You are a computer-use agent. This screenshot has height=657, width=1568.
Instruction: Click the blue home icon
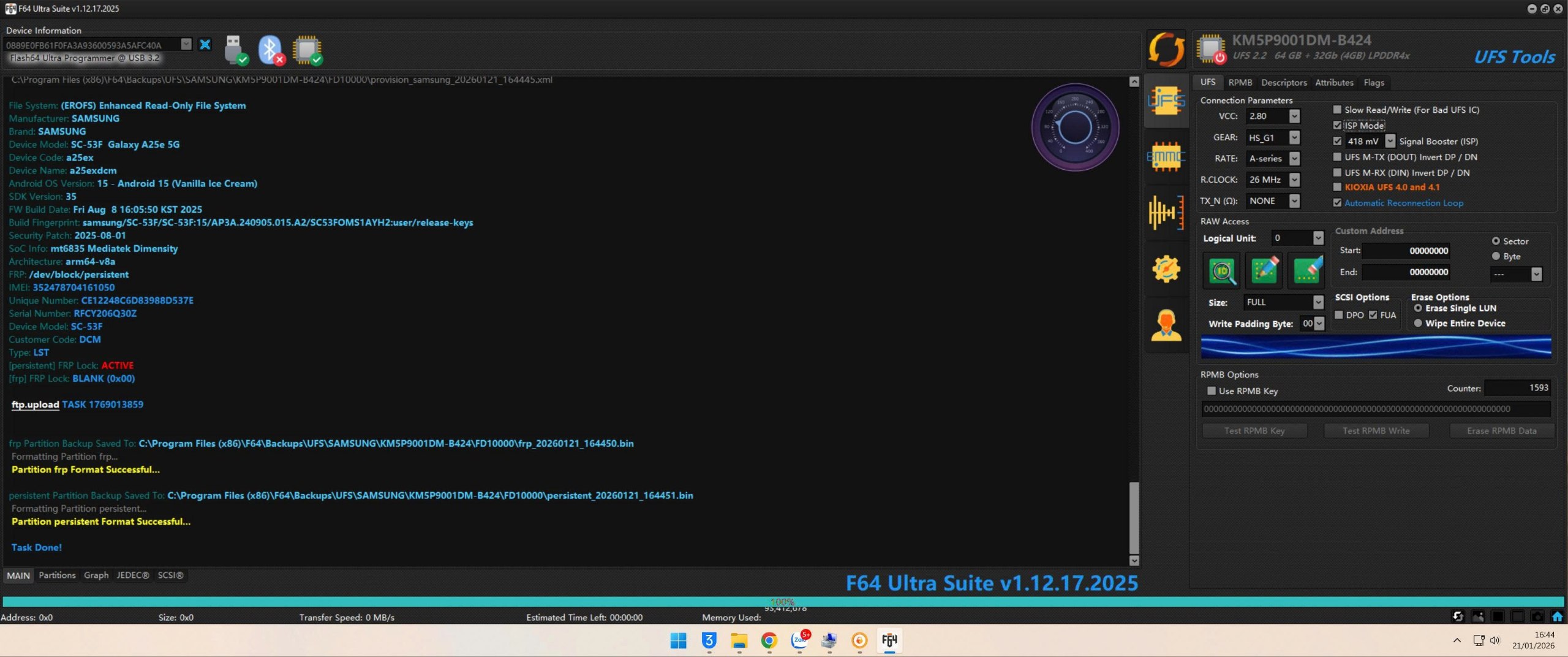1557,617
